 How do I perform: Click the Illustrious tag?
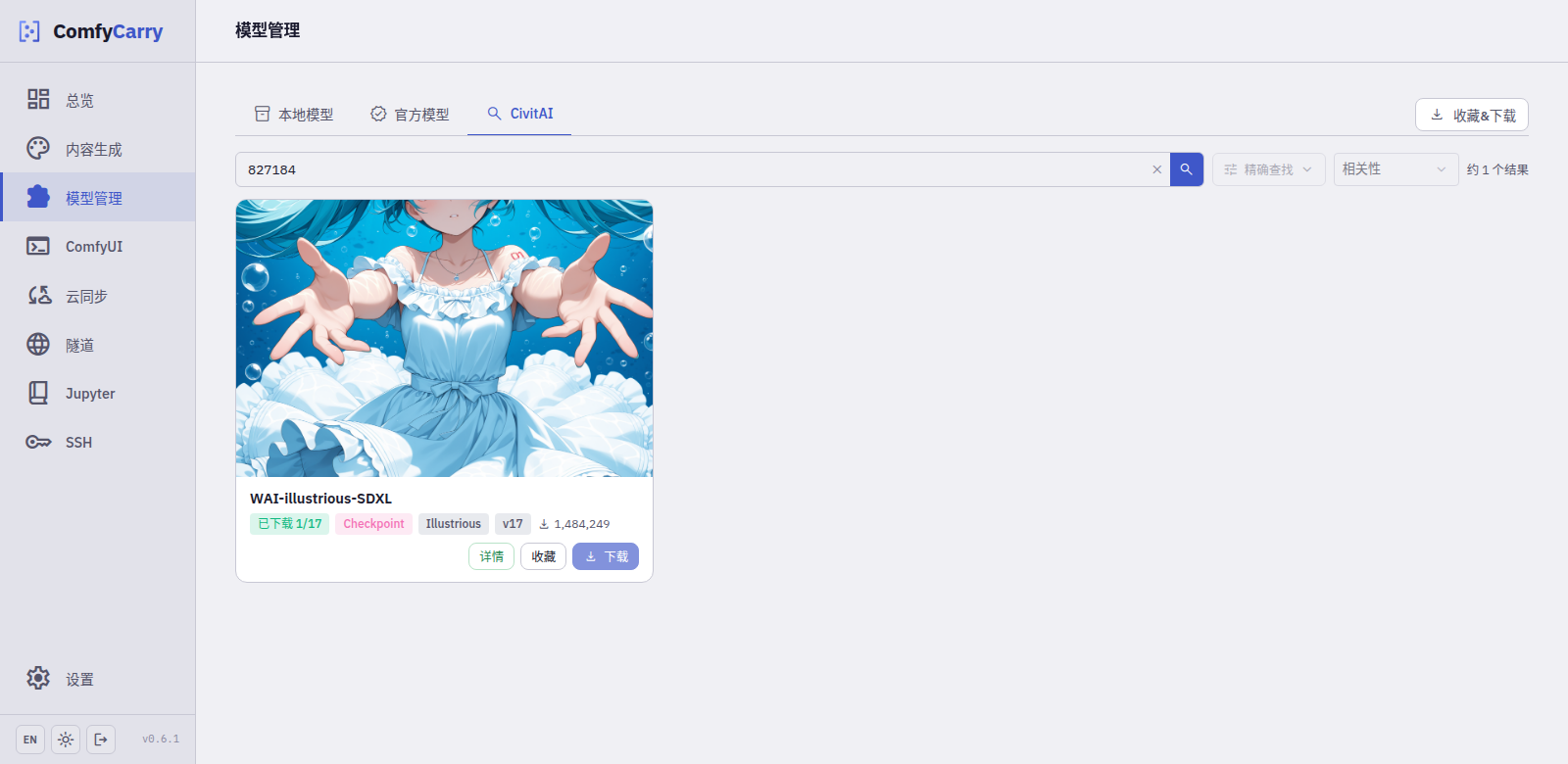pyautogui.click(x=454, y=524)
